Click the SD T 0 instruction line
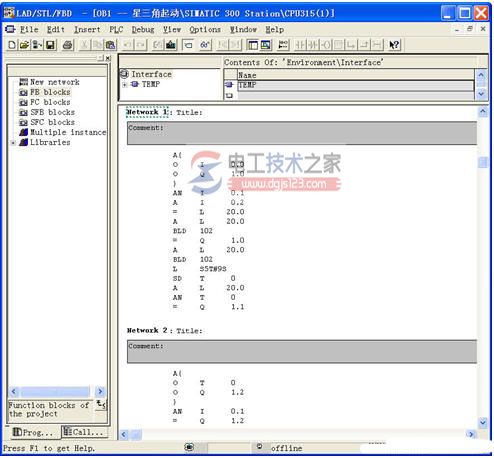Image resolution: width=494 pixels, height=458 pixels. [204, 278]
